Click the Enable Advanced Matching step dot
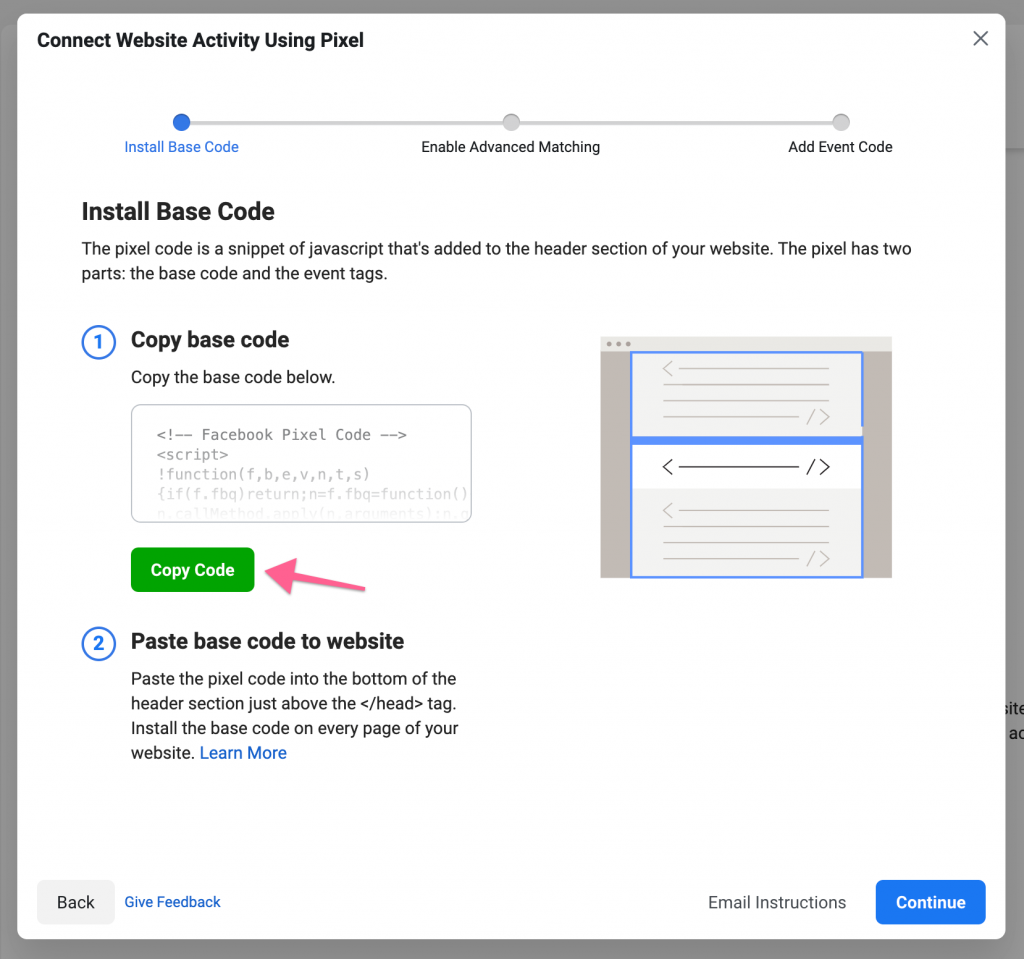The image size is (1024, 959). [511, 122]
